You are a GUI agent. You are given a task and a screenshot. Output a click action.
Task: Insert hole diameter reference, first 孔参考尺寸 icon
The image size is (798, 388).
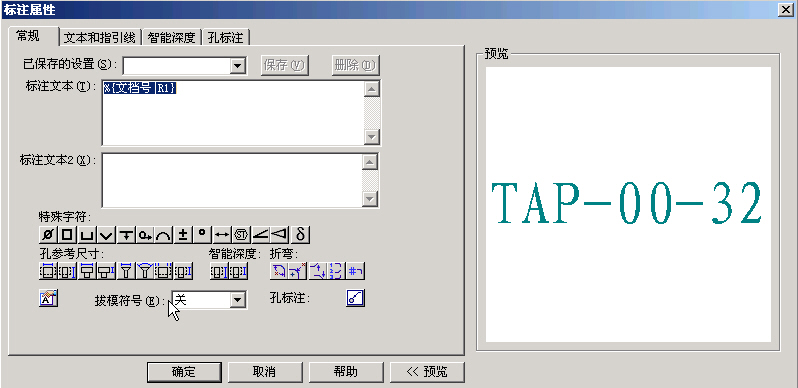click(48, 271)
